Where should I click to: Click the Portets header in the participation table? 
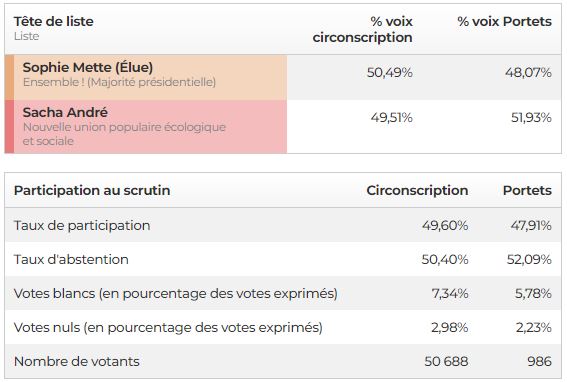[527, 190]
